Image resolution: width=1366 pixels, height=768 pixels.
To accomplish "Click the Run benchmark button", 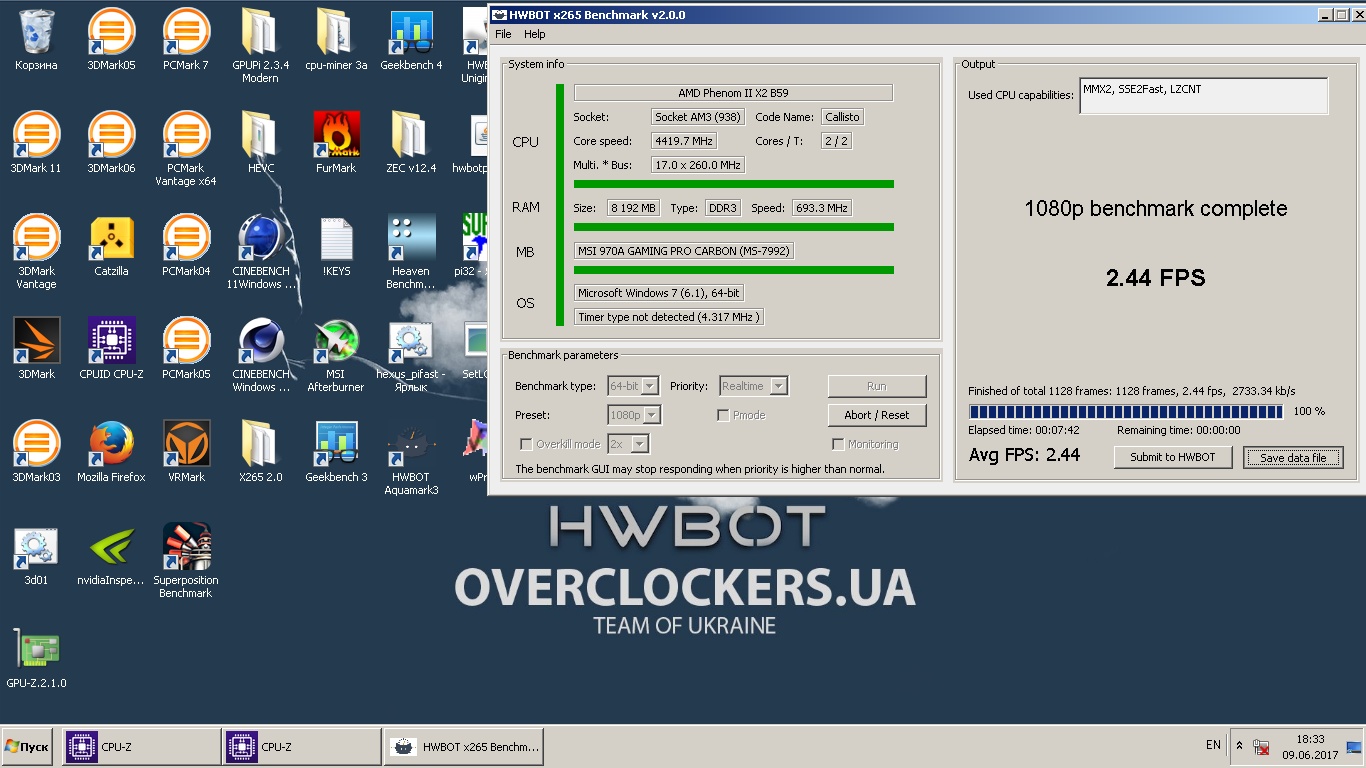I will [877, 386].
